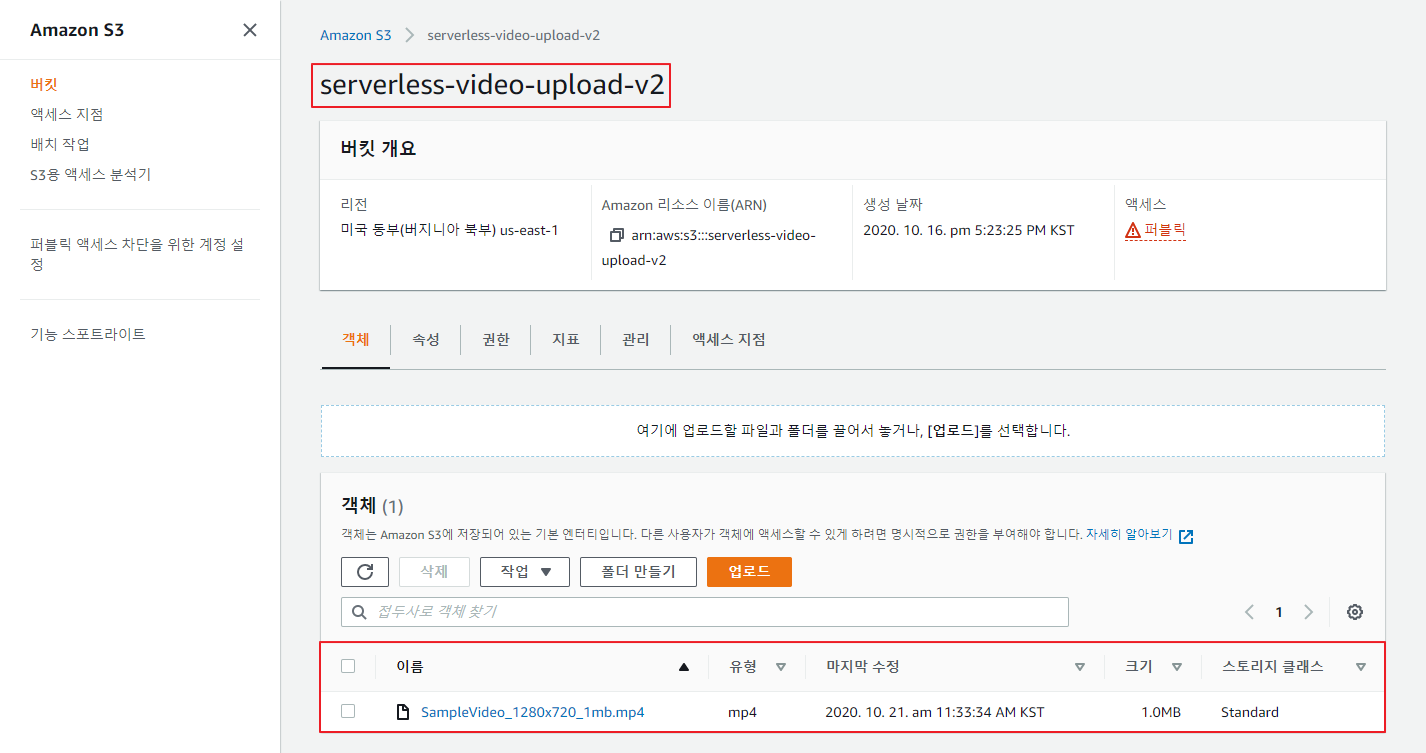This screenshot has height=753, width=1426.
Task: Go to previous page of objects
Action: click(1249, 612)
